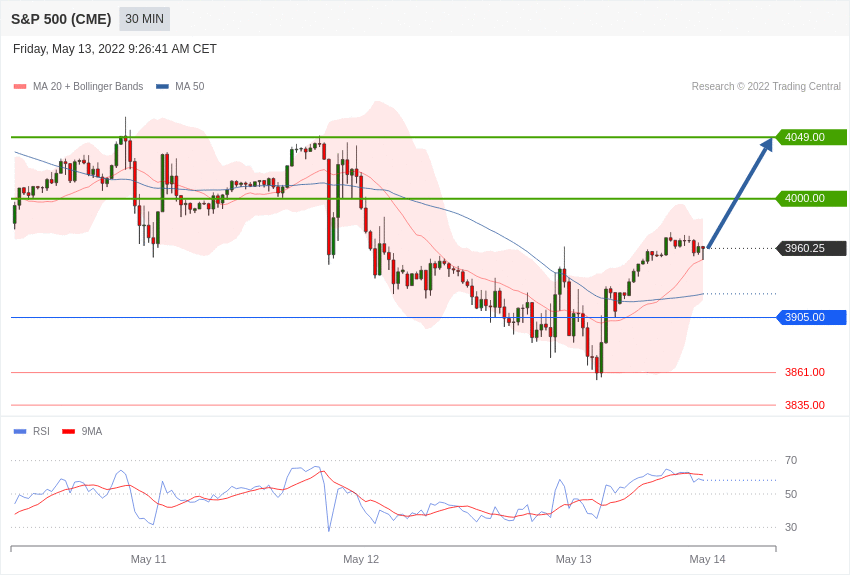Click the 9MA legend color swatch
This screenshot has height=576, width=850.
(x=69, y=432)
